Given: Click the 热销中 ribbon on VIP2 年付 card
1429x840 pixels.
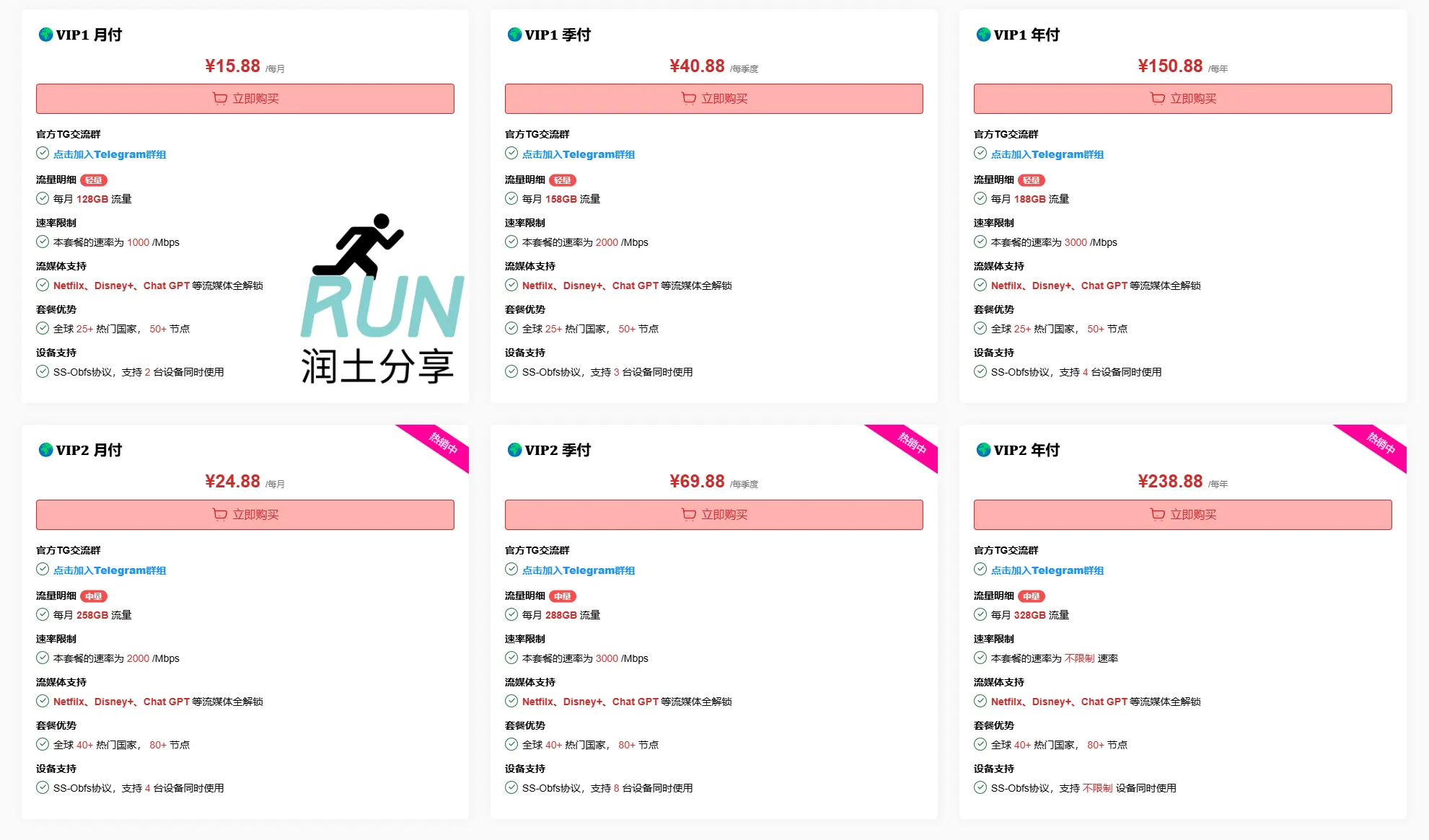Looking at the screenshot, I should [1379, 443].
